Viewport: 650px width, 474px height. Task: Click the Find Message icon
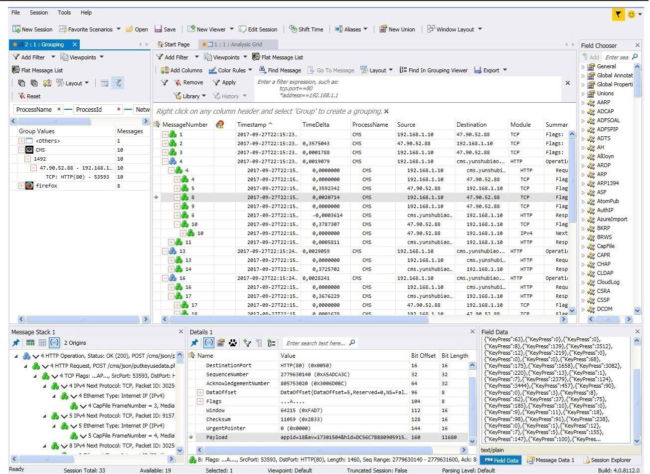pyautogui.click(x=262, y=71)
